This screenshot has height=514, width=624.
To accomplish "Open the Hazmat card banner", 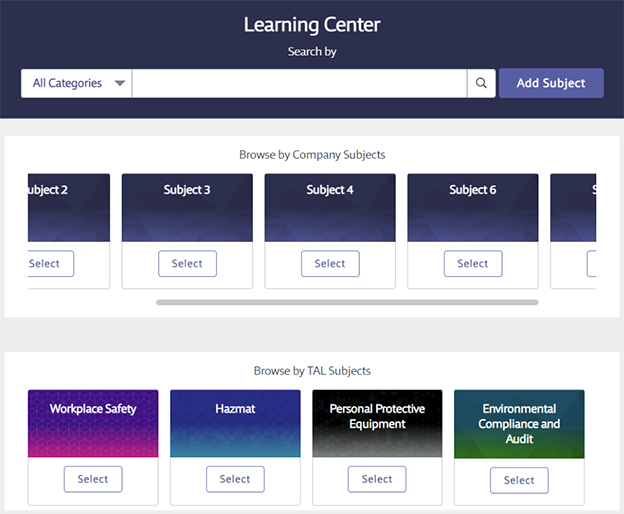I will point(235,423).
